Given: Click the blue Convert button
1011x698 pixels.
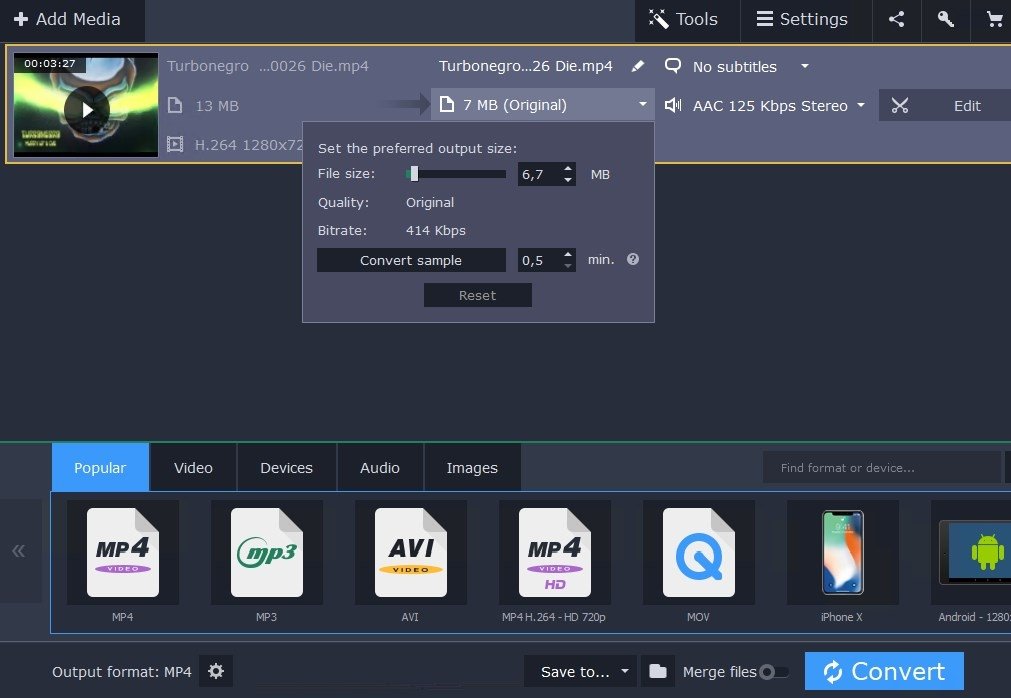Looking at the screenshot, I should (x=884, y=671).
